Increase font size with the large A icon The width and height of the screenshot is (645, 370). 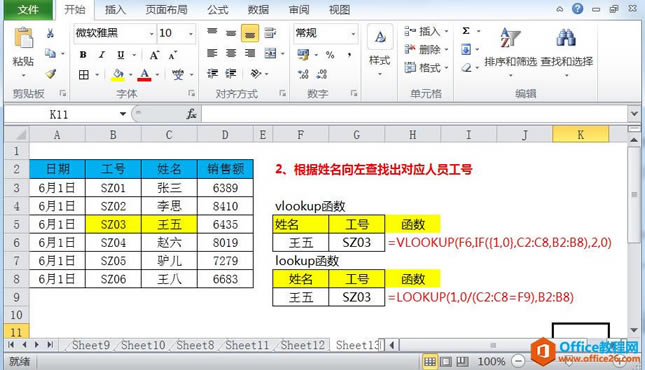(x=154, y=55)
